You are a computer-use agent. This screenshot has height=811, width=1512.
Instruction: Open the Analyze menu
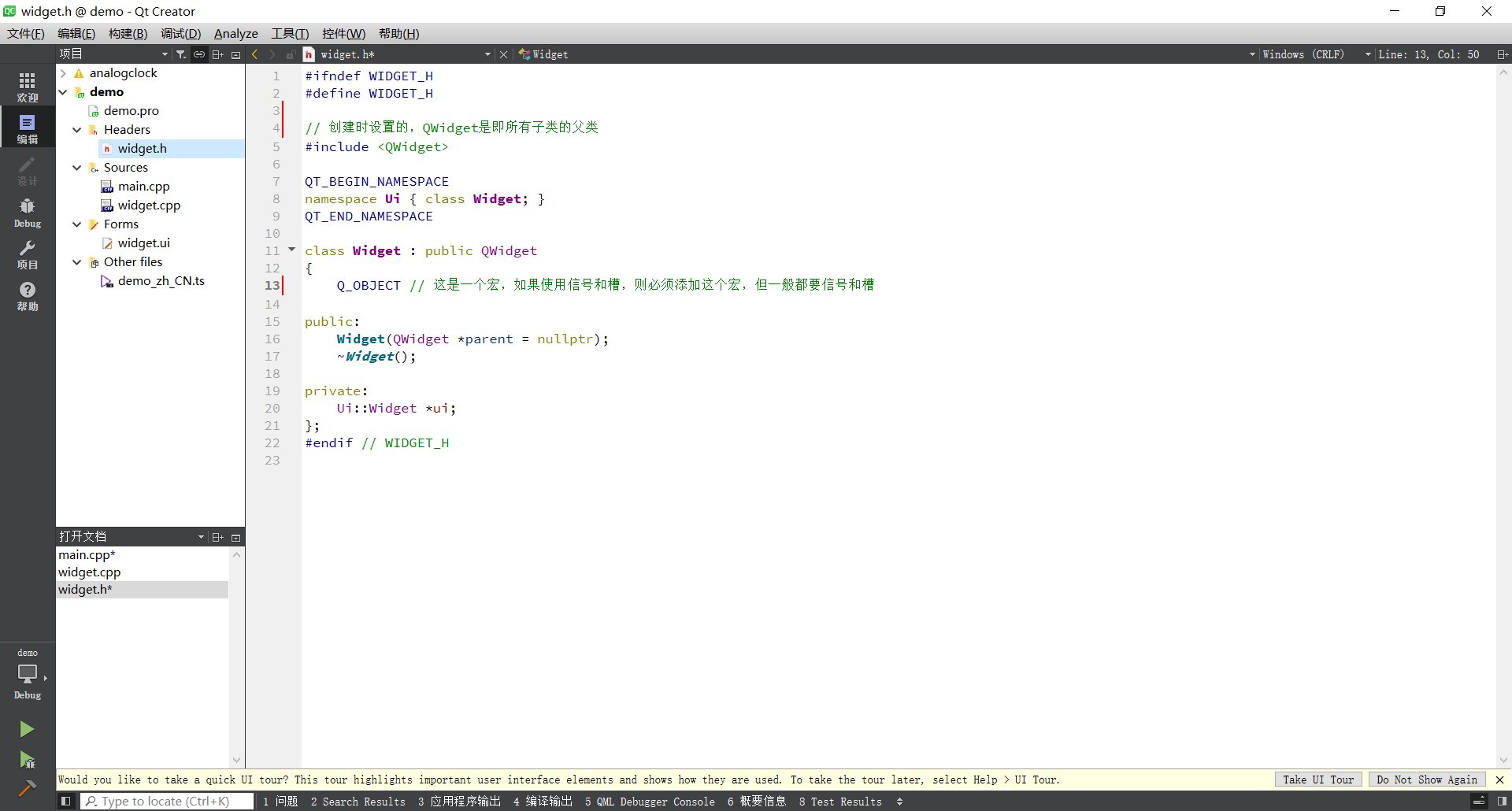pos(236,33)
